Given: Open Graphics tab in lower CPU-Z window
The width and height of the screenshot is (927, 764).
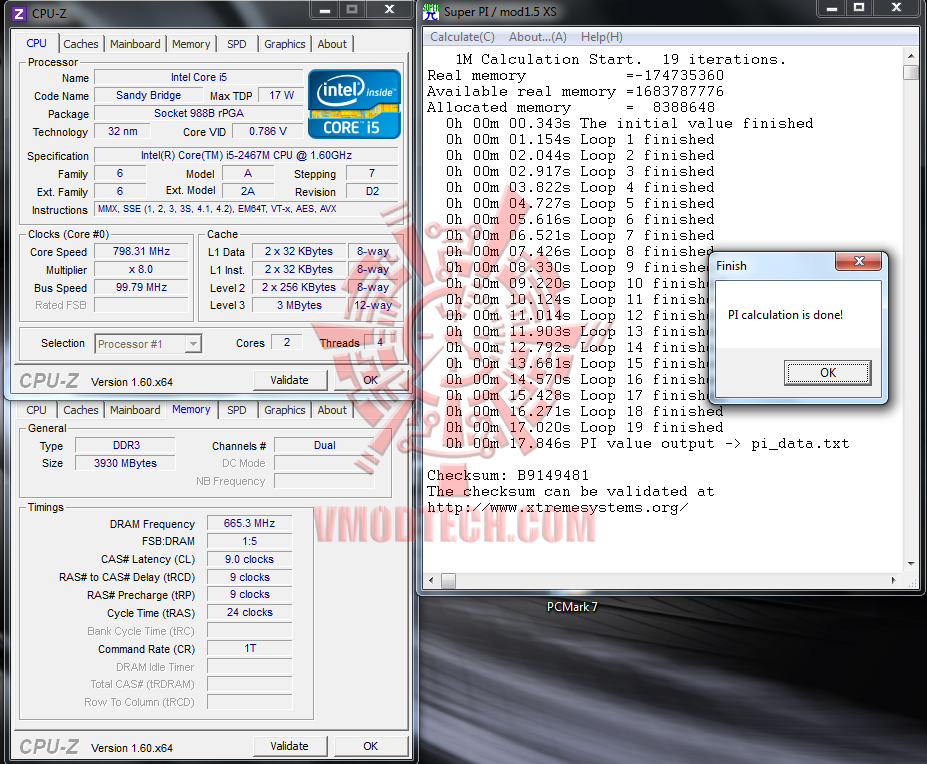Looking at the screenshot, I should point(284,410).
